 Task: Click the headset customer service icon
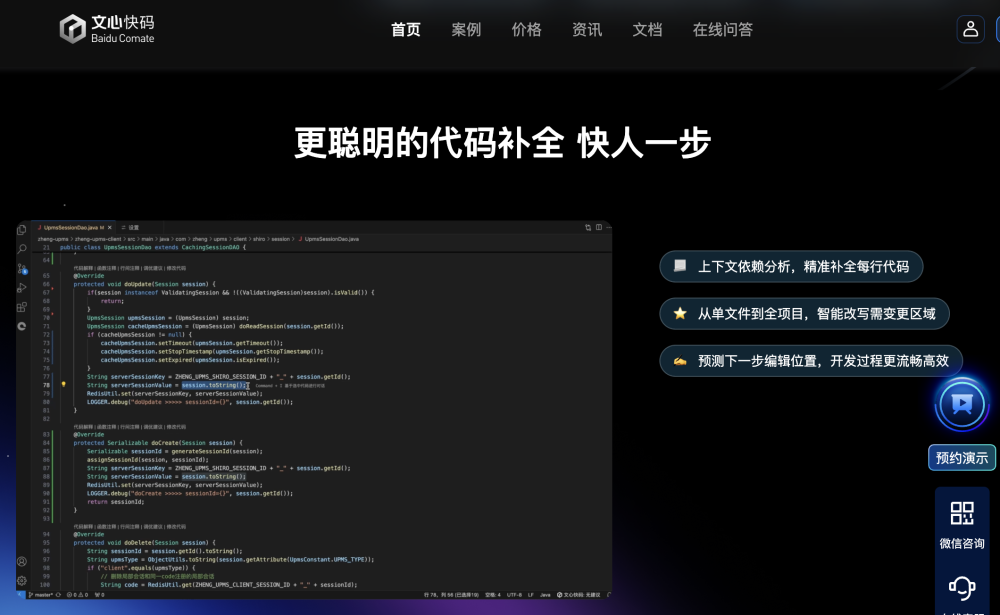tap(962, 588)
